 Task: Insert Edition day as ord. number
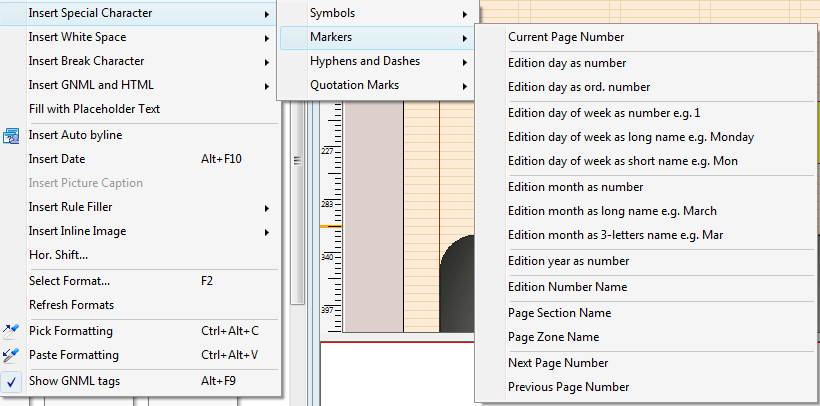coord(646,87)
